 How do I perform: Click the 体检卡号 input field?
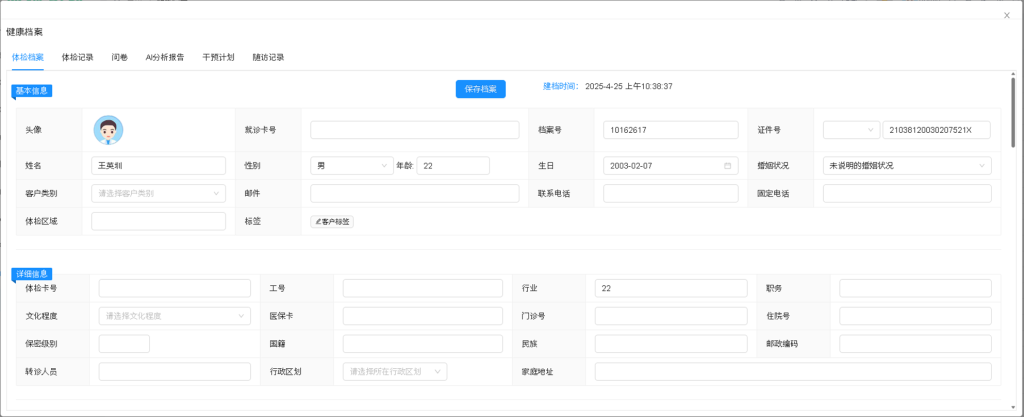[174, 288]
